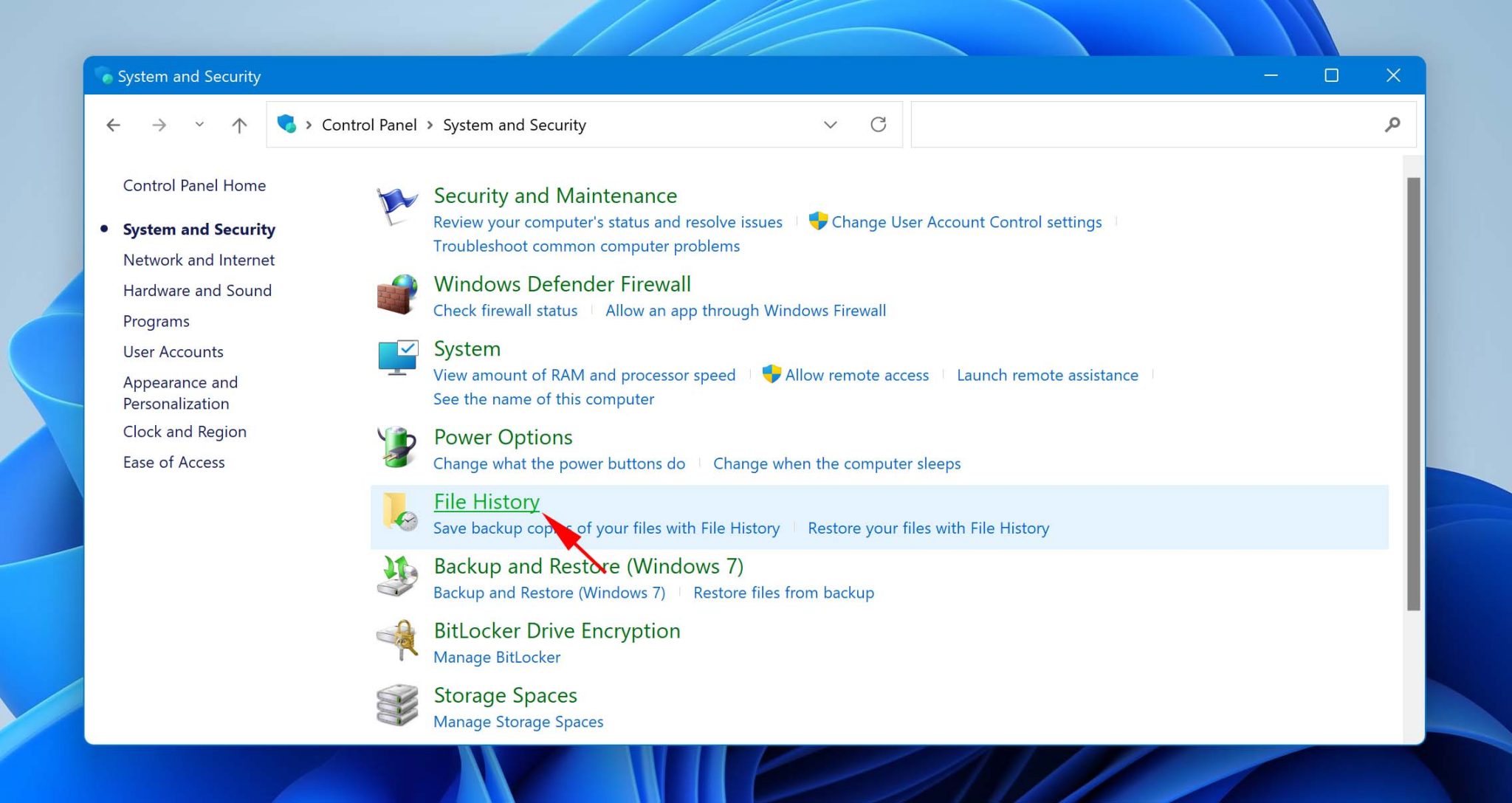Select Network and Internet category
This screenshot has width=1512, height=803.
click(x=199, y=259)
